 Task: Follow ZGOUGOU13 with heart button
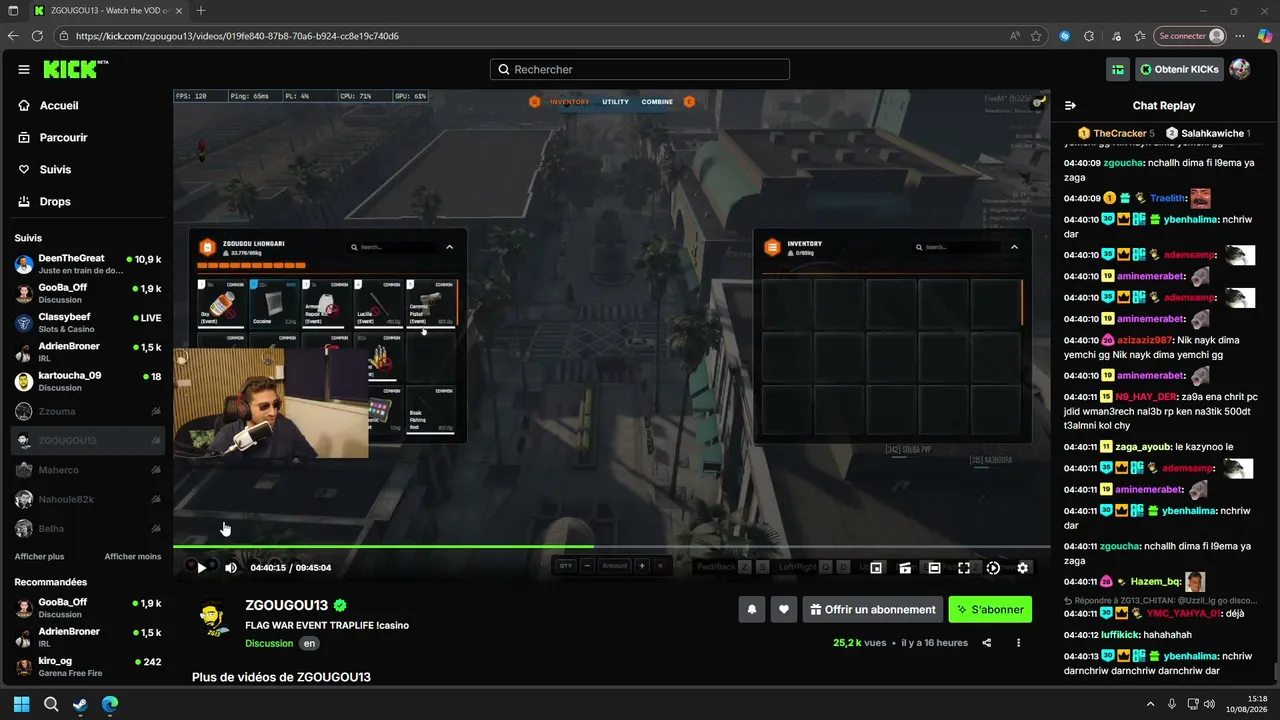(x=784, y=609)
